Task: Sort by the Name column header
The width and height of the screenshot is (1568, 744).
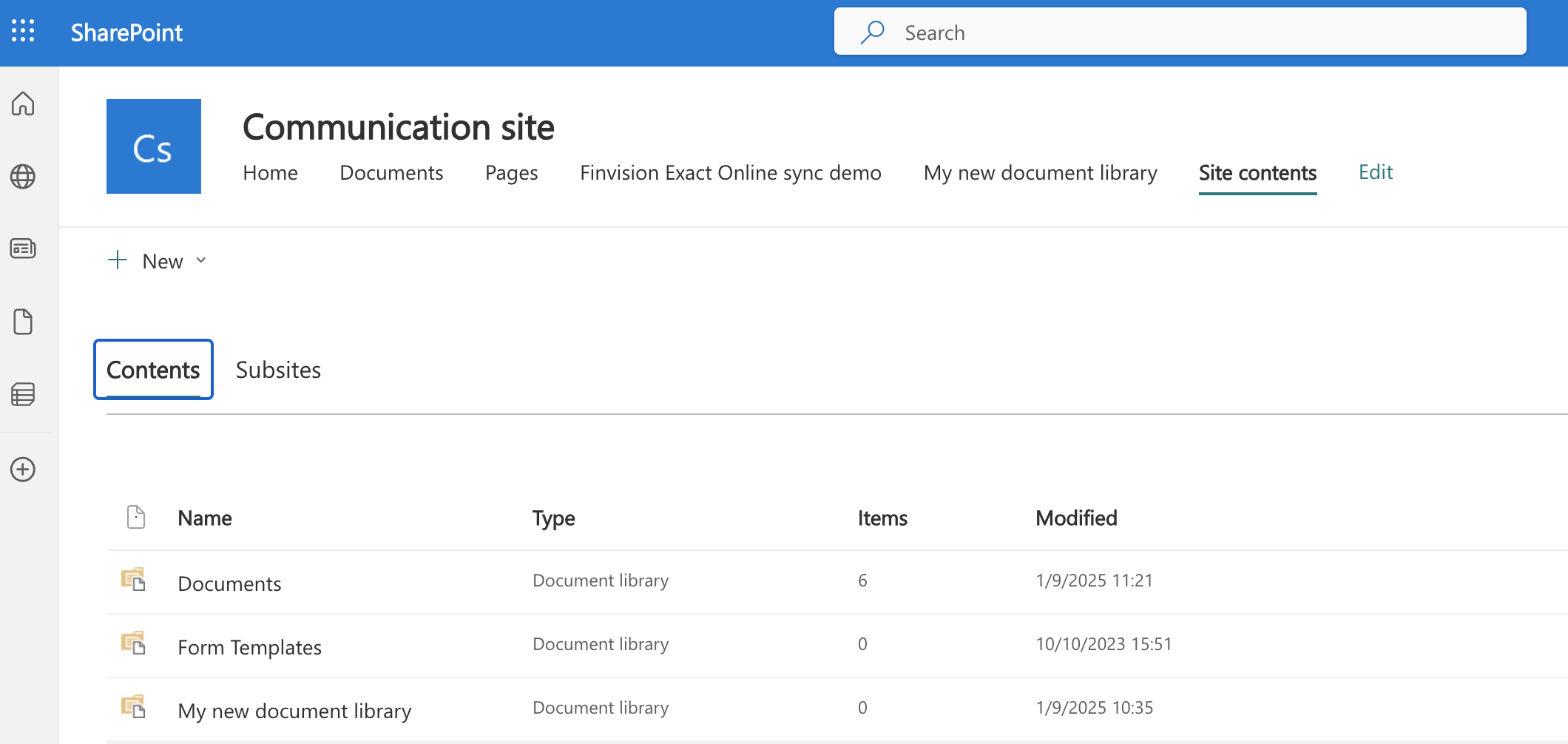Action: (x=205, y=518)
